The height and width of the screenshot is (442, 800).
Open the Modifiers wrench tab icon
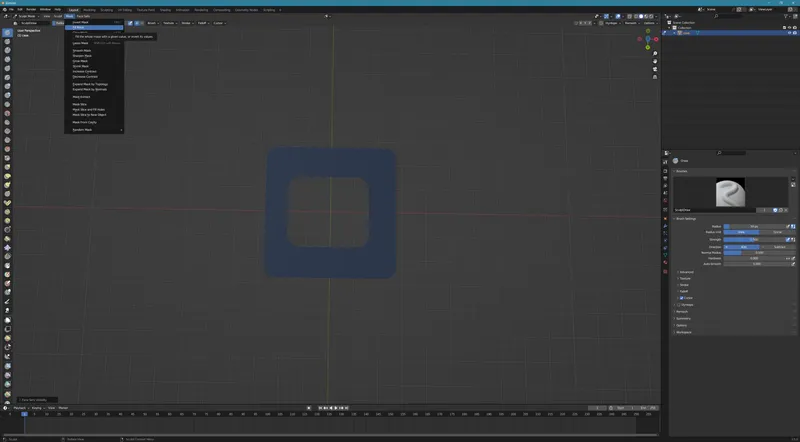coord(665,226)
